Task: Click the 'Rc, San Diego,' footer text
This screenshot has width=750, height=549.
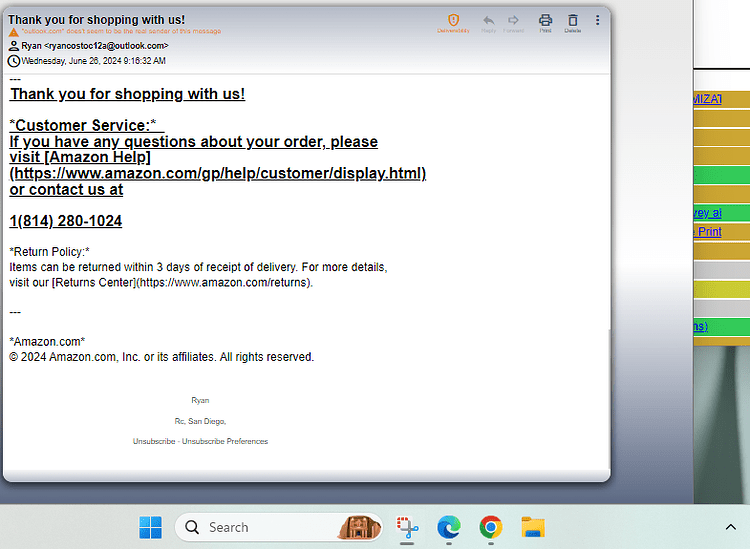Action: [200, 421]
